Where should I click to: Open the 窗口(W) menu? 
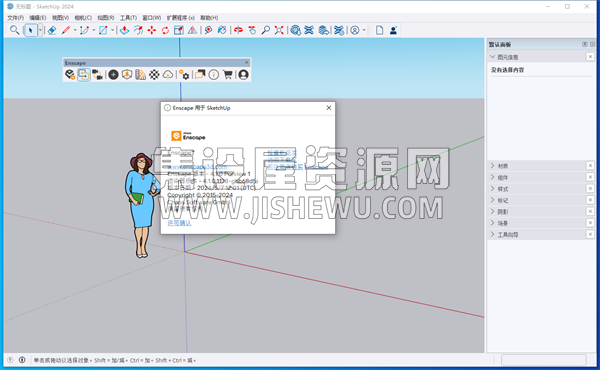pyautogui.click(x=152, y=18)
